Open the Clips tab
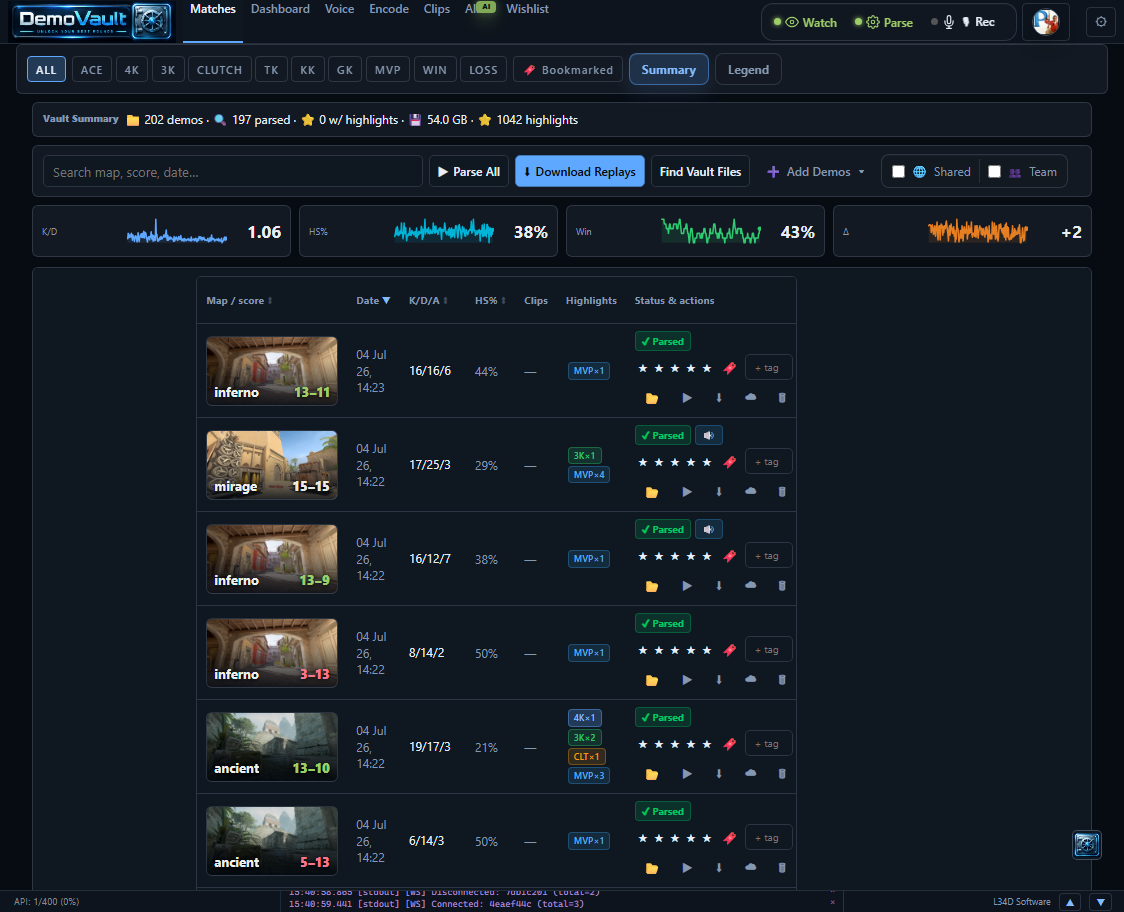This screenshot has height=912, width=1124. click(x=437, y=9)
